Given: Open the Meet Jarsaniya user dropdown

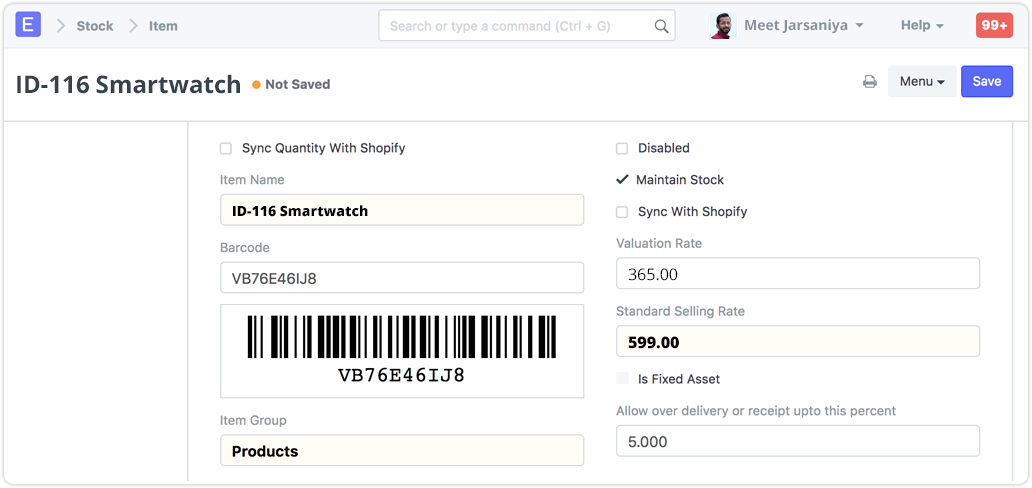Looking at the screenshot, I should [804, 26].
